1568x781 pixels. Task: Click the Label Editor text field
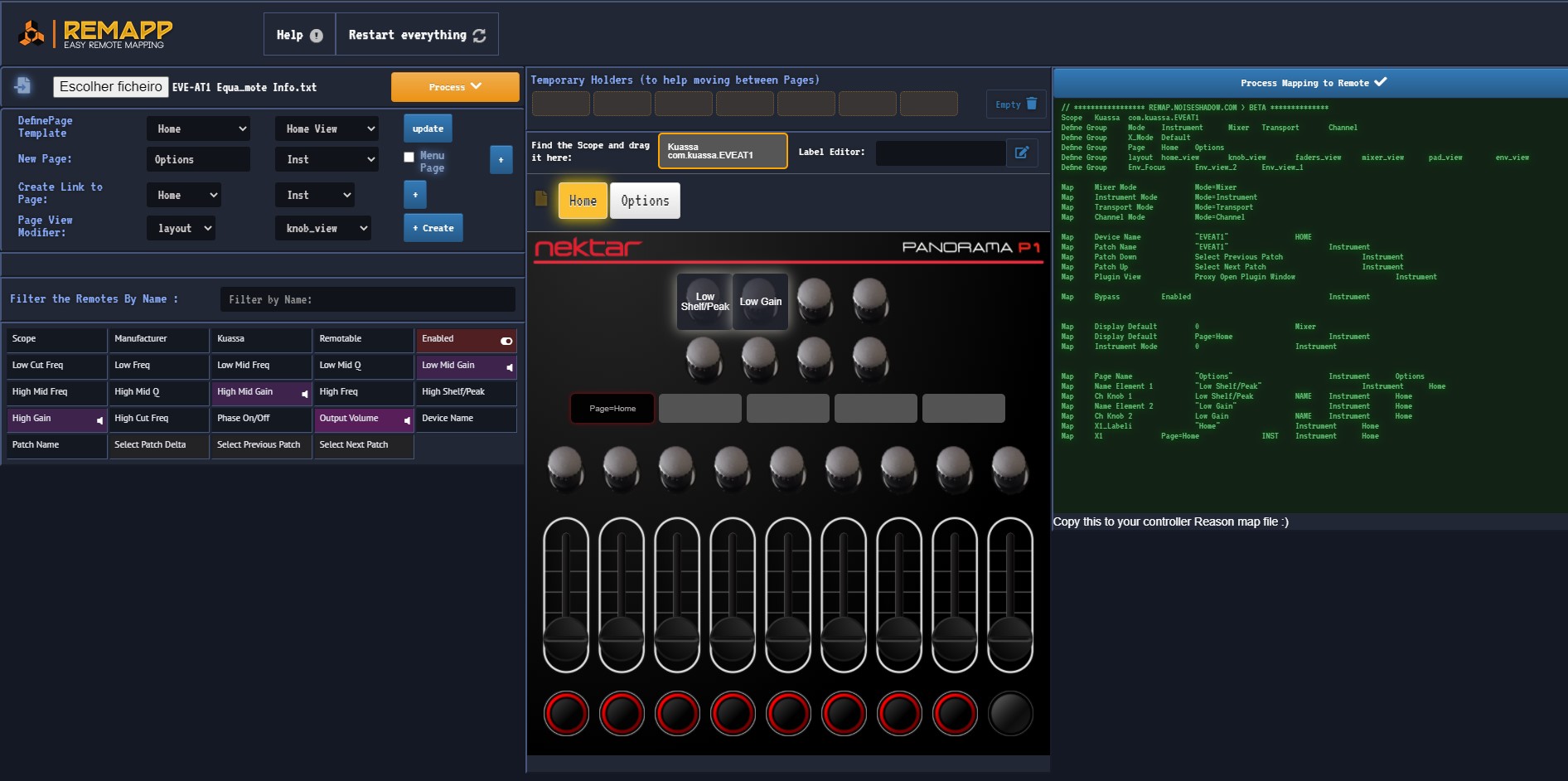coord(941,153)
